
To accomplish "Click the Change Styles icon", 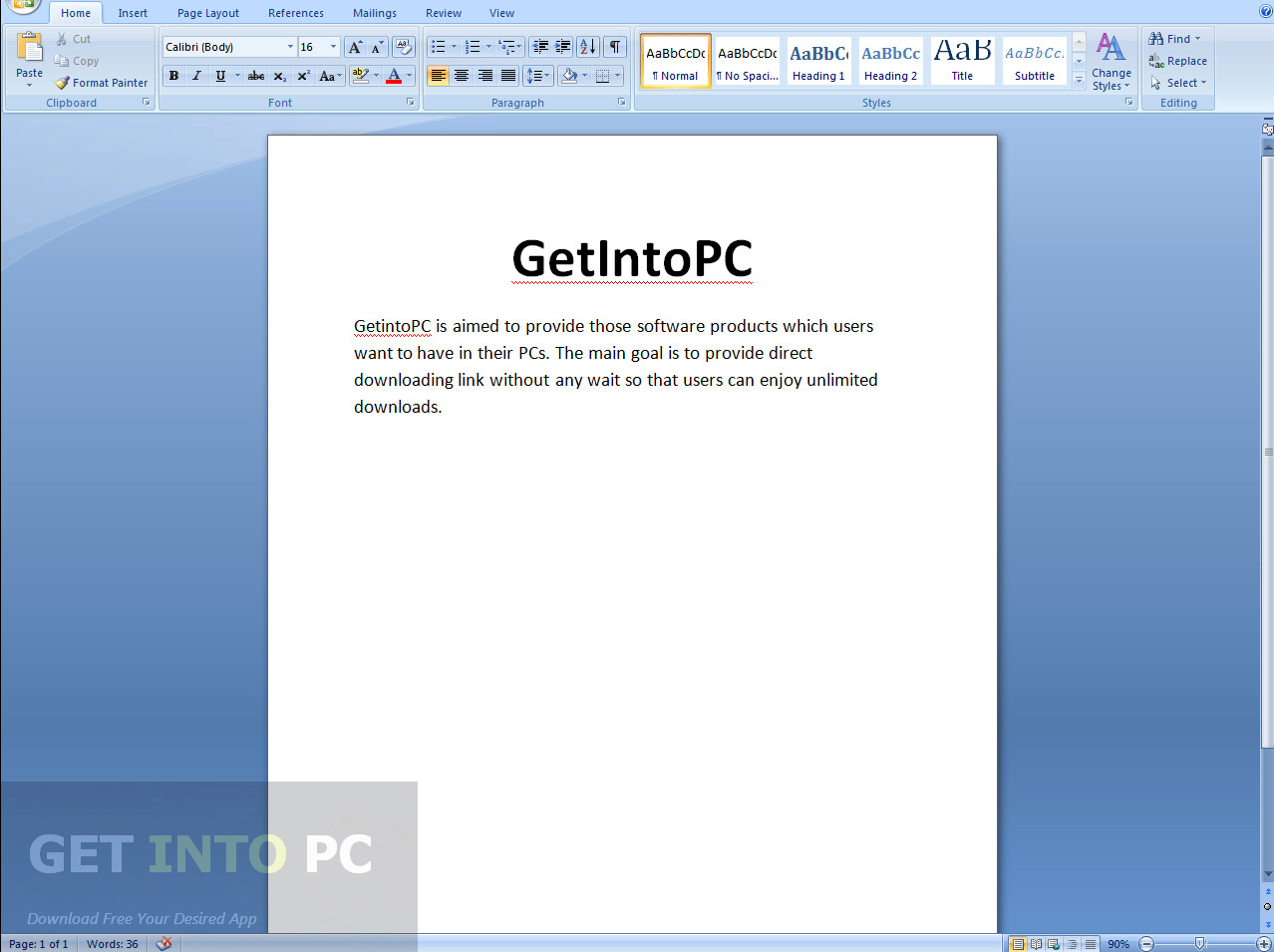I will pyautogui.click(x=1111, y=48).
